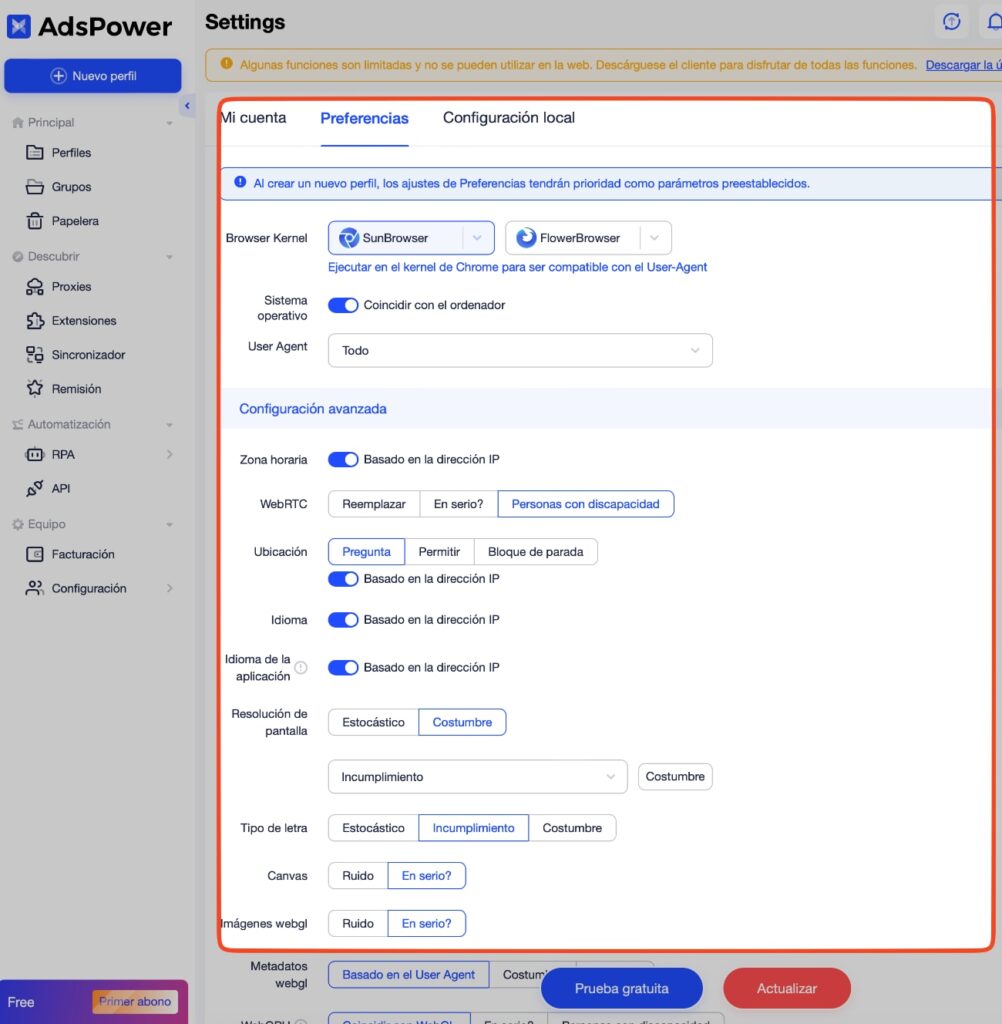Click the Actualizar button

(786, 988)
